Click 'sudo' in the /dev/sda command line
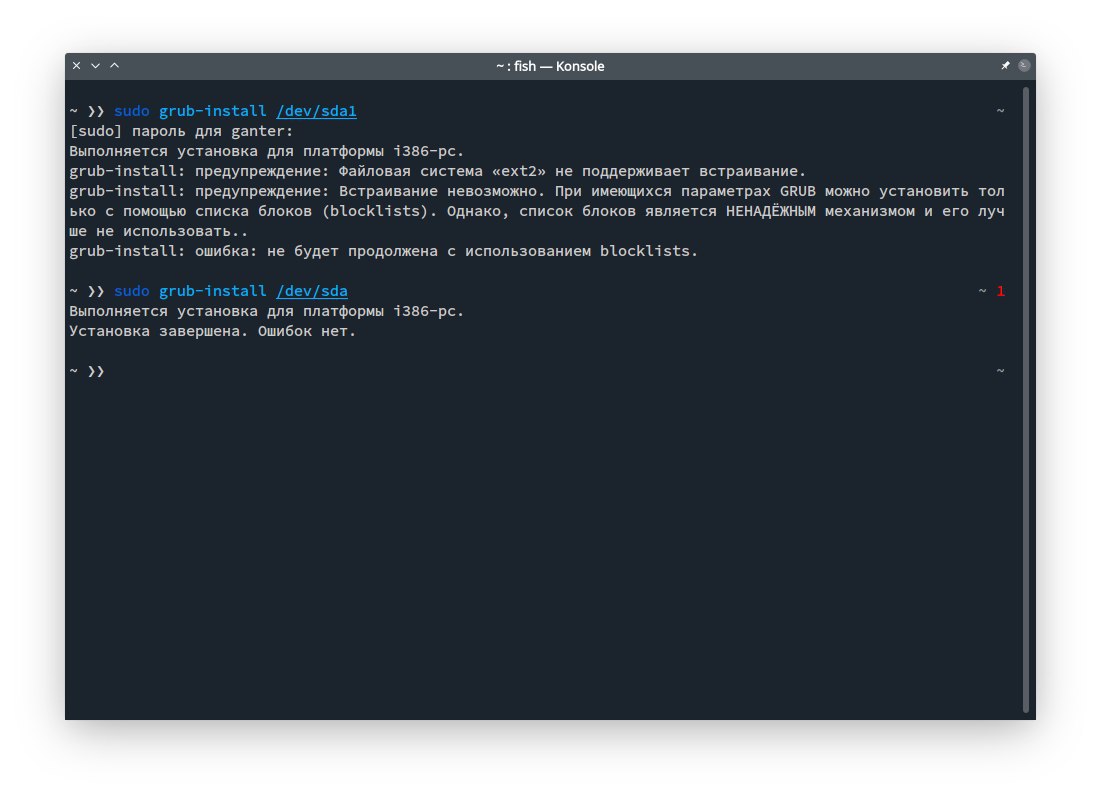The height and width of the screenshot is (797, 1101). [x=131, y=291]
